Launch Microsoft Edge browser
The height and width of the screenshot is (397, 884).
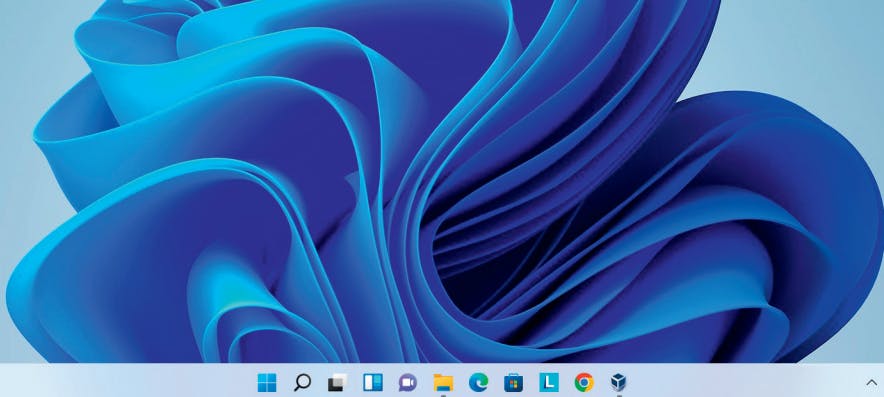pos(478,382)
